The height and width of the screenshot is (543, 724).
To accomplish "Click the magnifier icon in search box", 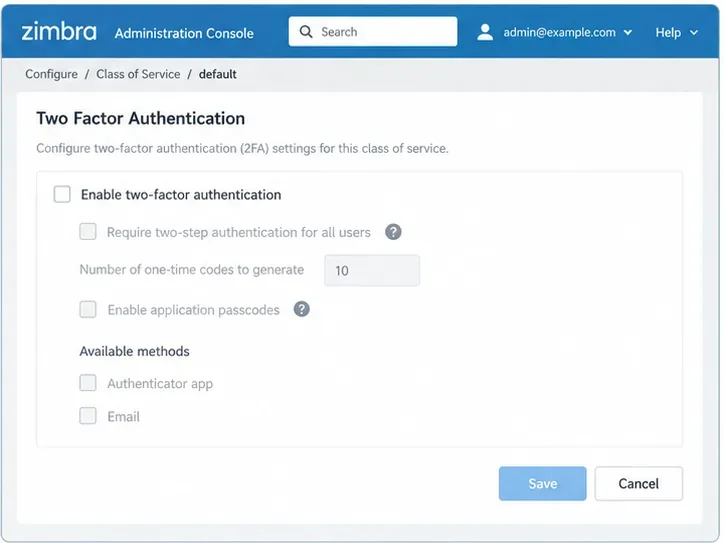I will coord(306,32).
